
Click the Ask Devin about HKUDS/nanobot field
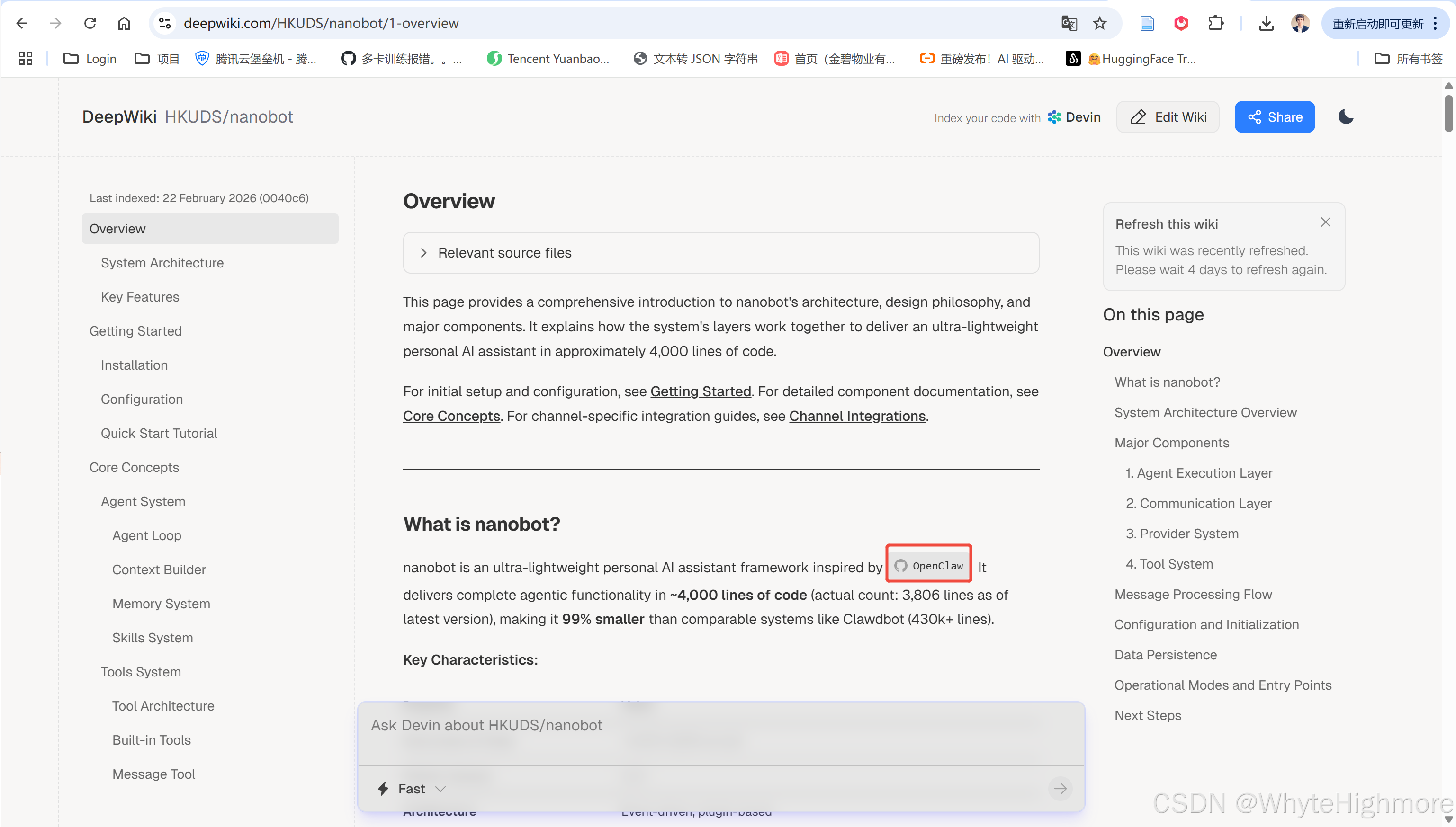721,733
